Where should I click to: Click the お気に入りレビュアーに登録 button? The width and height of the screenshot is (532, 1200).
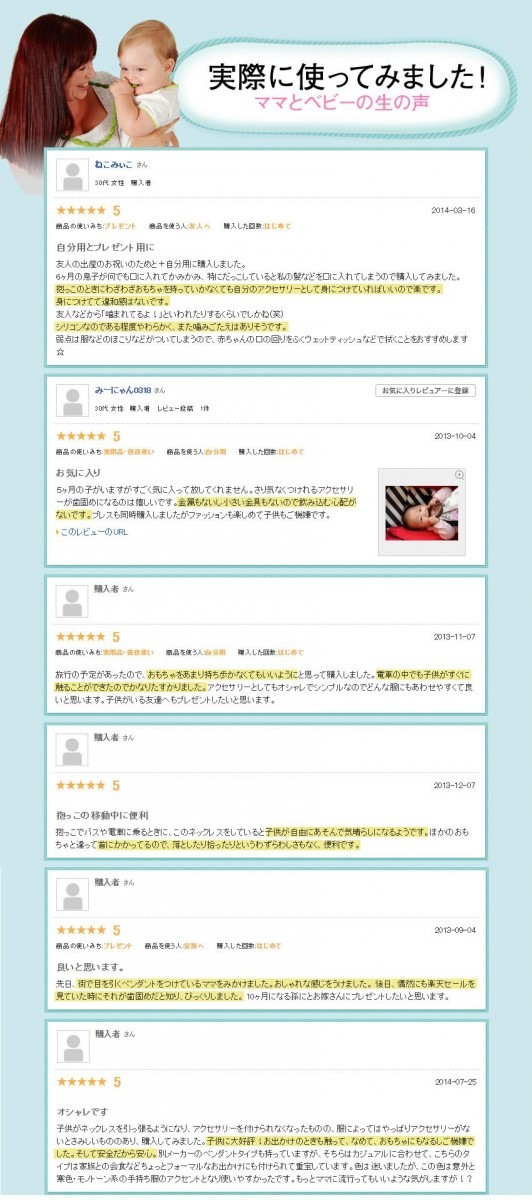point(425,390)
